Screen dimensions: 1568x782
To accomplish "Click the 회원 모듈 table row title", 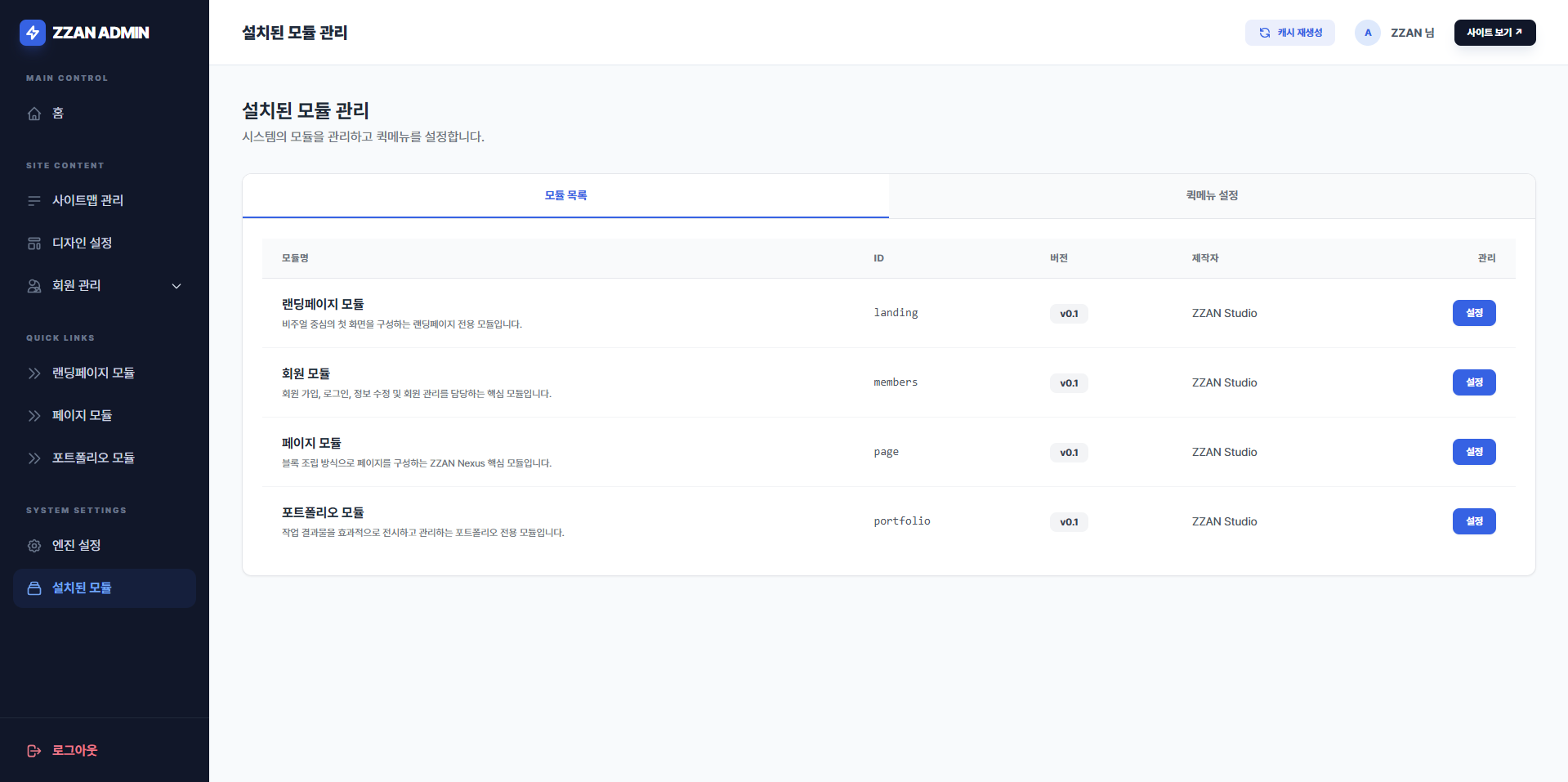I will 306,373.
